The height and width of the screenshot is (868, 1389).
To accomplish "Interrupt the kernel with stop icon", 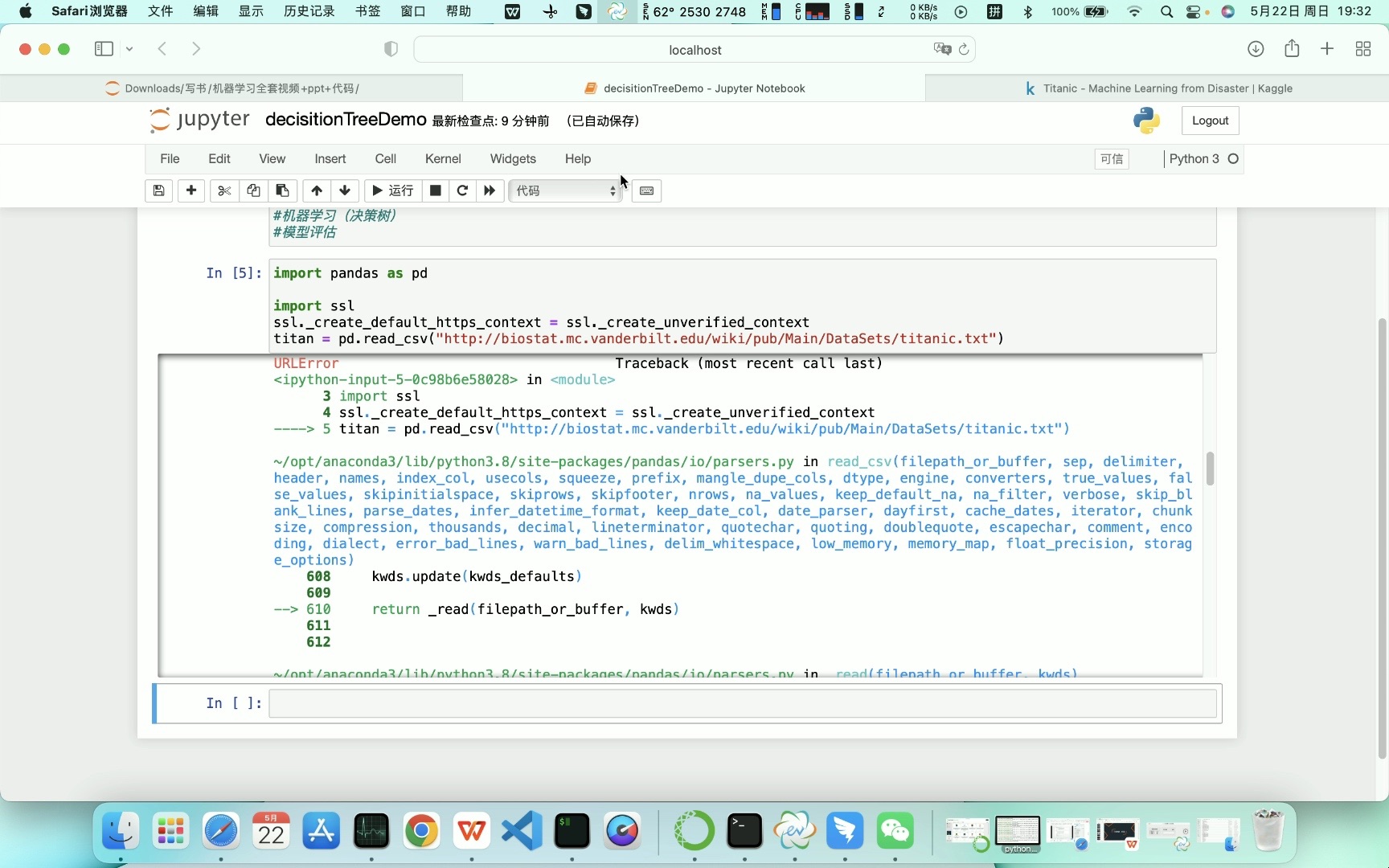I will pos(435,190).
